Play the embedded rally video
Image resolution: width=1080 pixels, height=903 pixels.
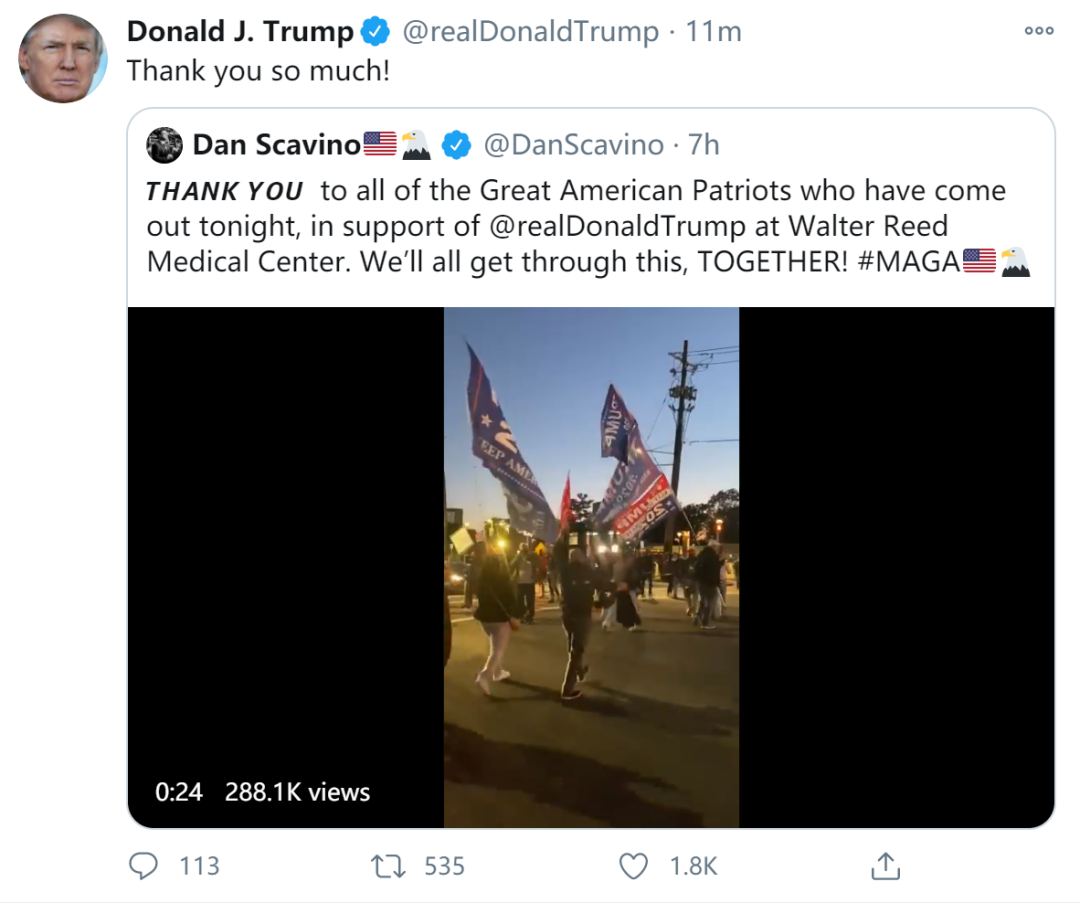[591, 567]
